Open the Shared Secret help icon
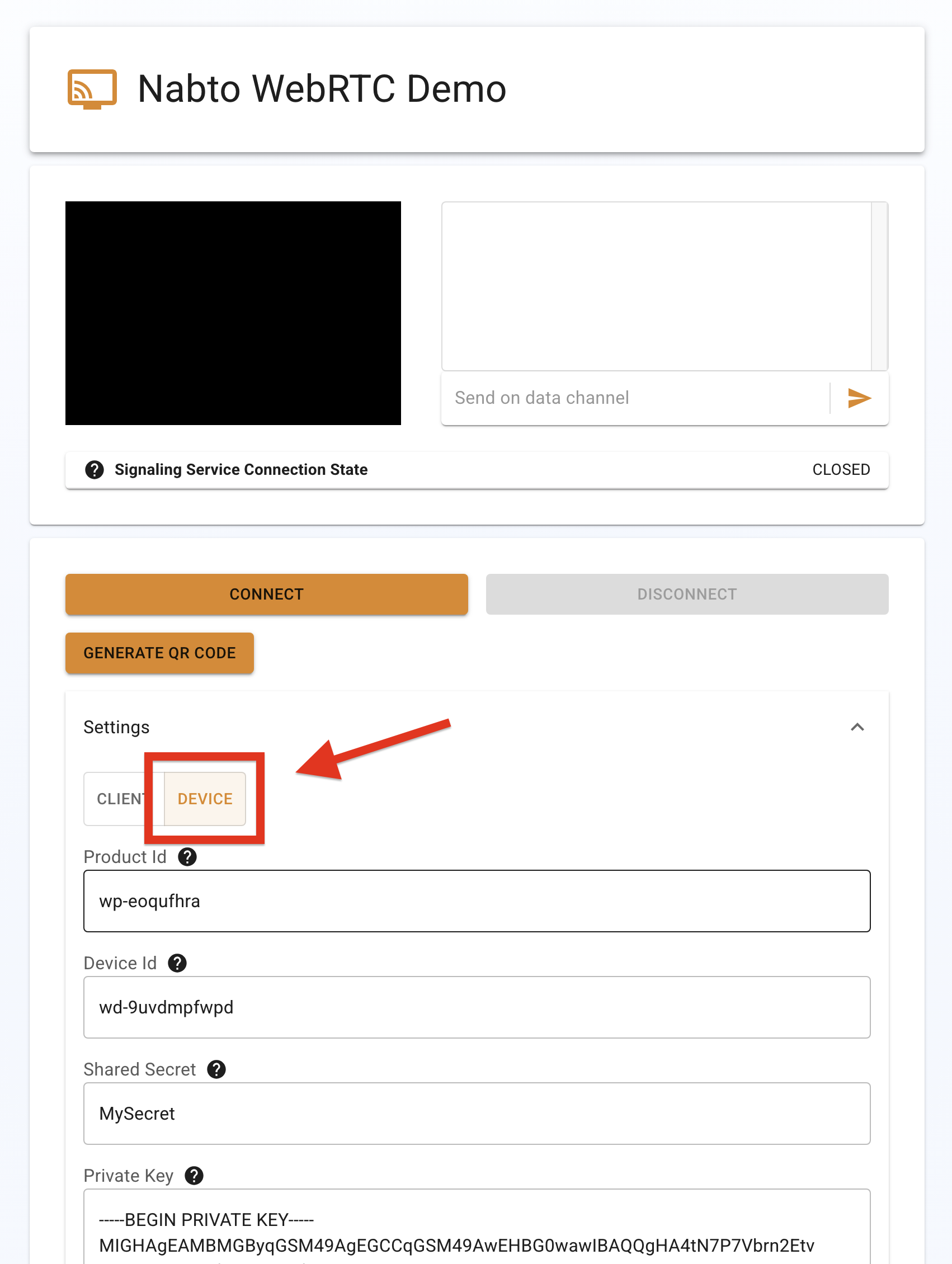The height and width of the screenshot is (1264, 952). [x=216, y=1069]
